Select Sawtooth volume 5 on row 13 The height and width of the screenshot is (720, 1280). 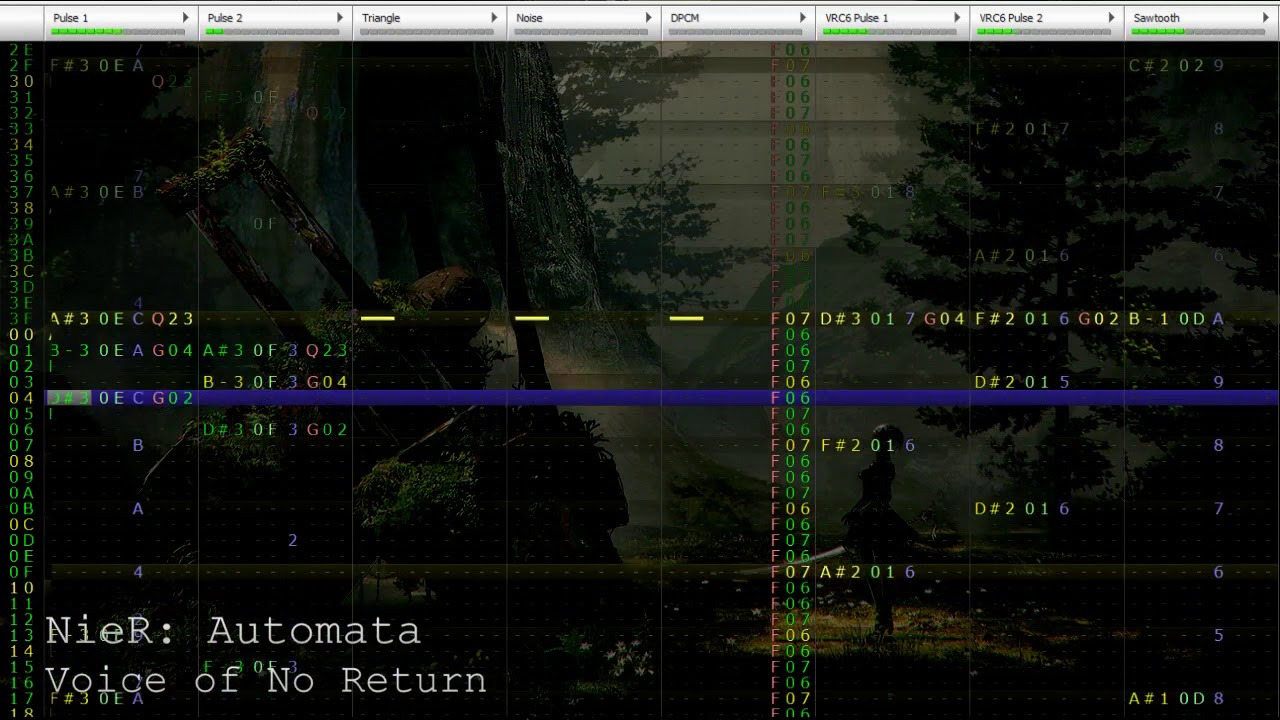pyautogui.click(x=1218, y=636)
